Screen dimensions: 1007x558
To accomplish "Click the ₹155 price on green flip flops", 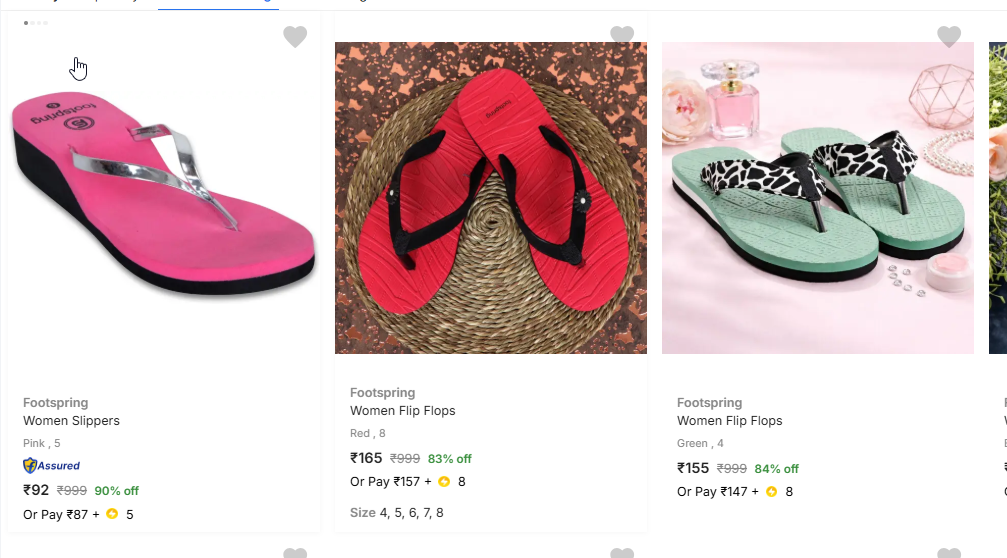I will 693,468.
